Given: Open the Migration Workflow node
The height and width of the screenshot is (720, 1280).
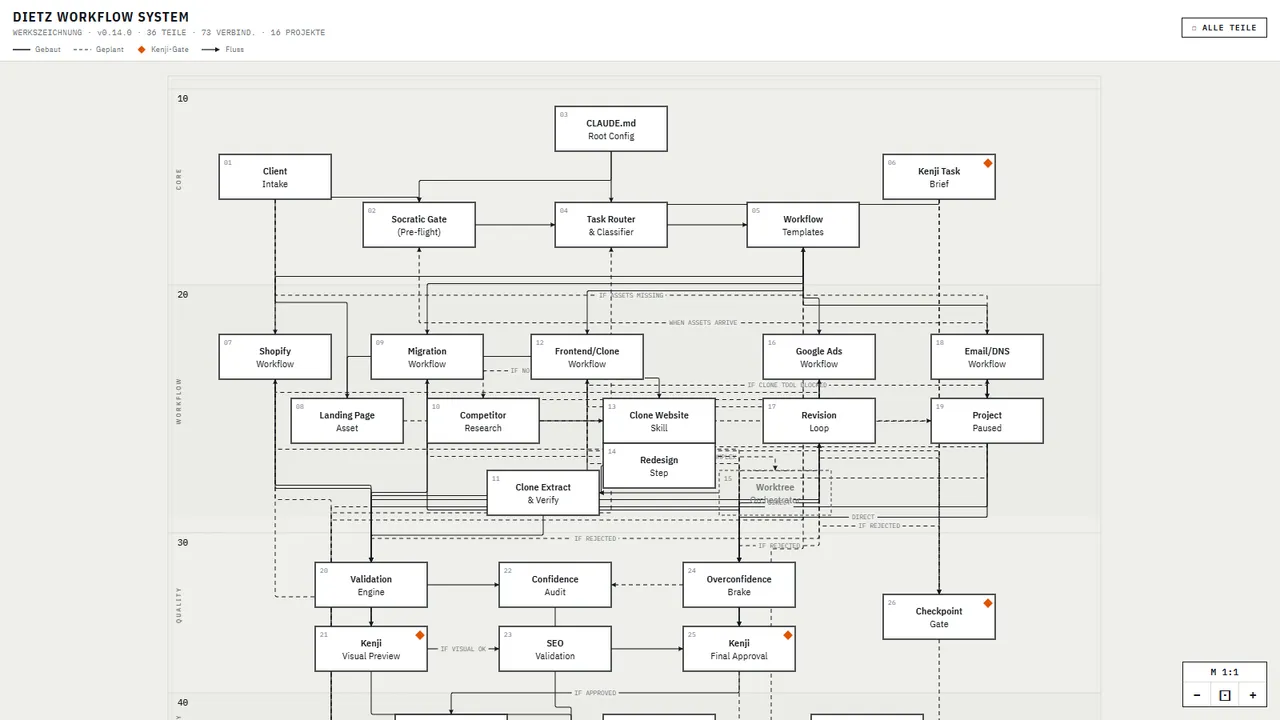Looking at the screenshot, I should 427,357.
